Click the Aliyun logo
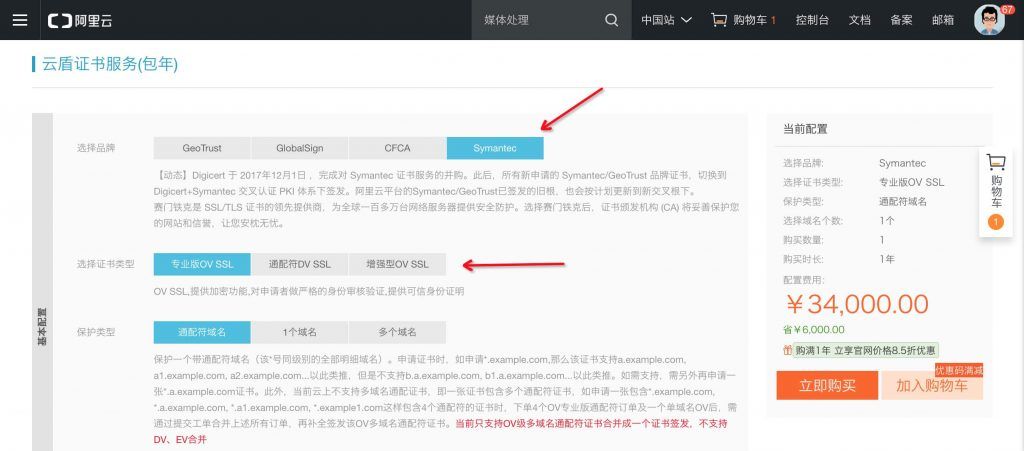Screen dimensions: 1024x451 click(x=80, y=20)
